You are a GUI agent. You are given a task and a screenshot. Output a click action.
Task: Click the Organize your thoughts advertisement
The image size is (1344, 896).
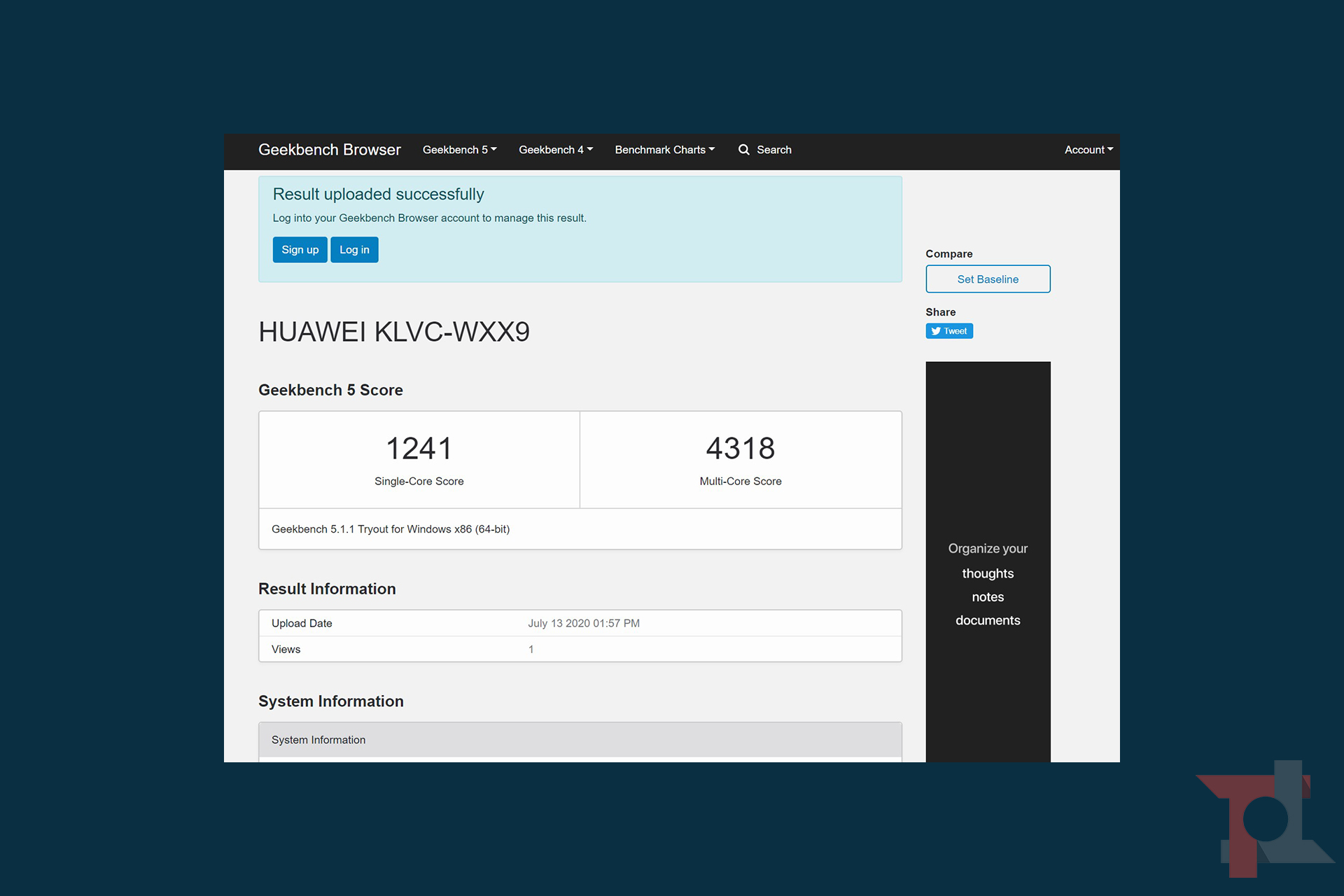pyautogui.click(x=987, y=561)
